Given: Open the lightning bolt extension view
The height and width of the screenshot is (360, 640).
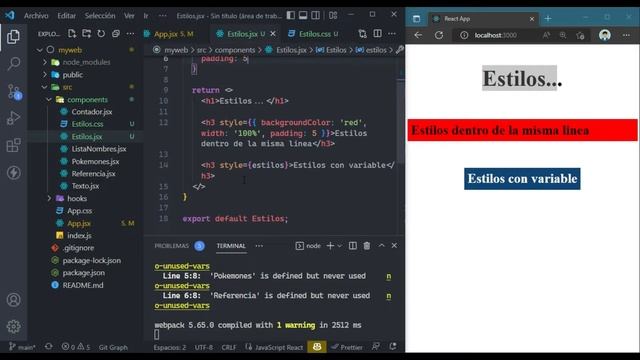Looking at the screenshot, I should point(13,173).
